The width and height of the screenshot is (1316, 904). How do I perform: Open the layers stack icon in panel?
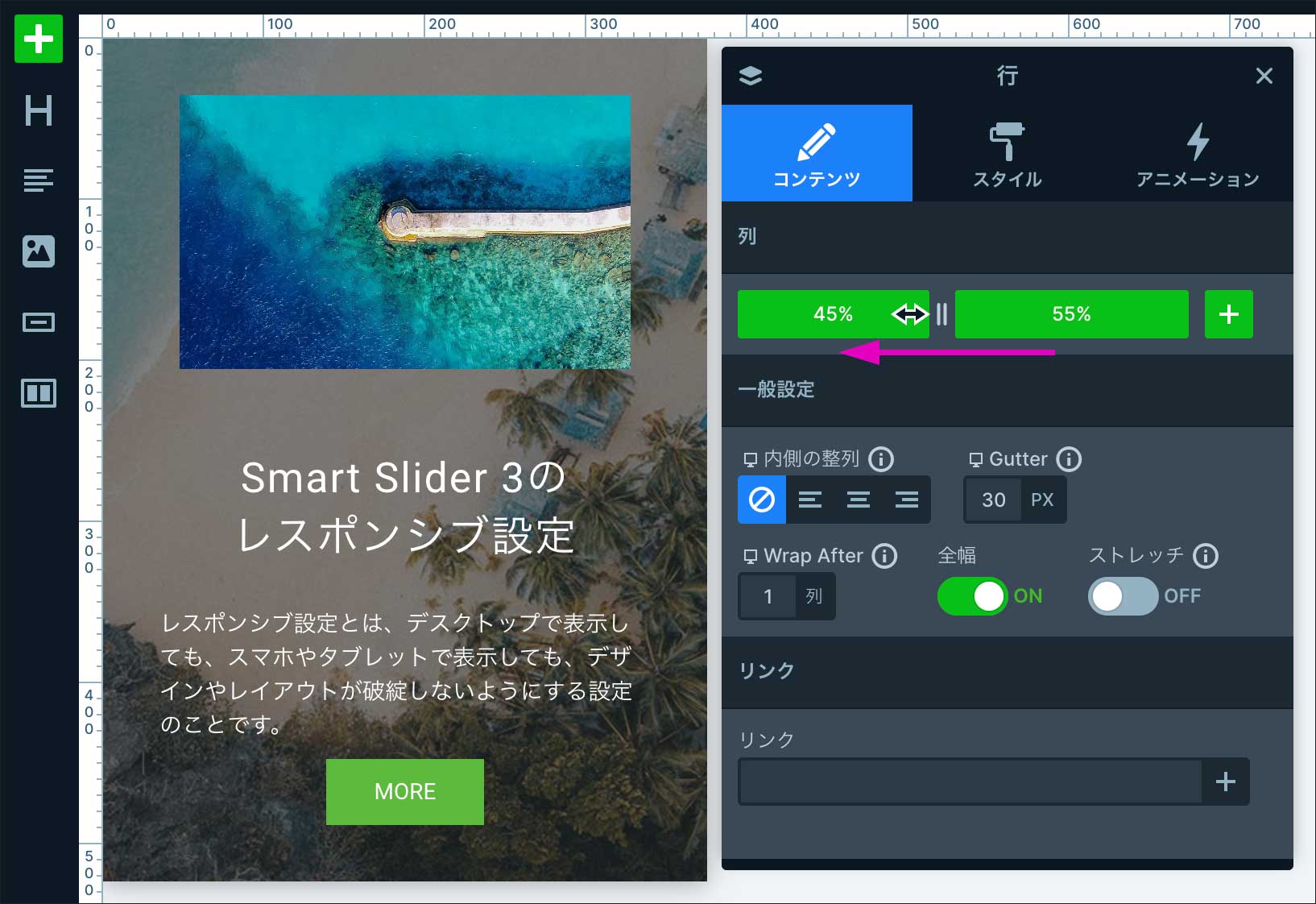750,76
